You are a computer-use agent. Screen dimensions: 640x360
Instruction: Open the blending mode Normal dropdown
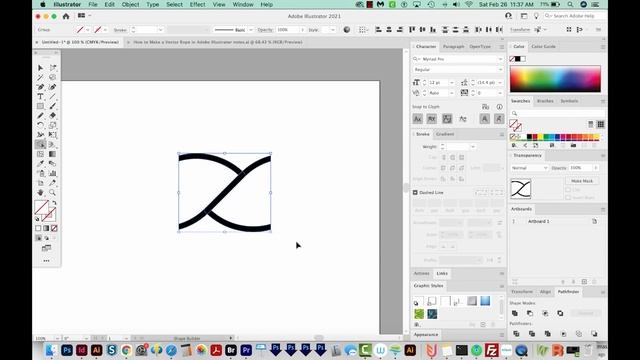(529, 168)
